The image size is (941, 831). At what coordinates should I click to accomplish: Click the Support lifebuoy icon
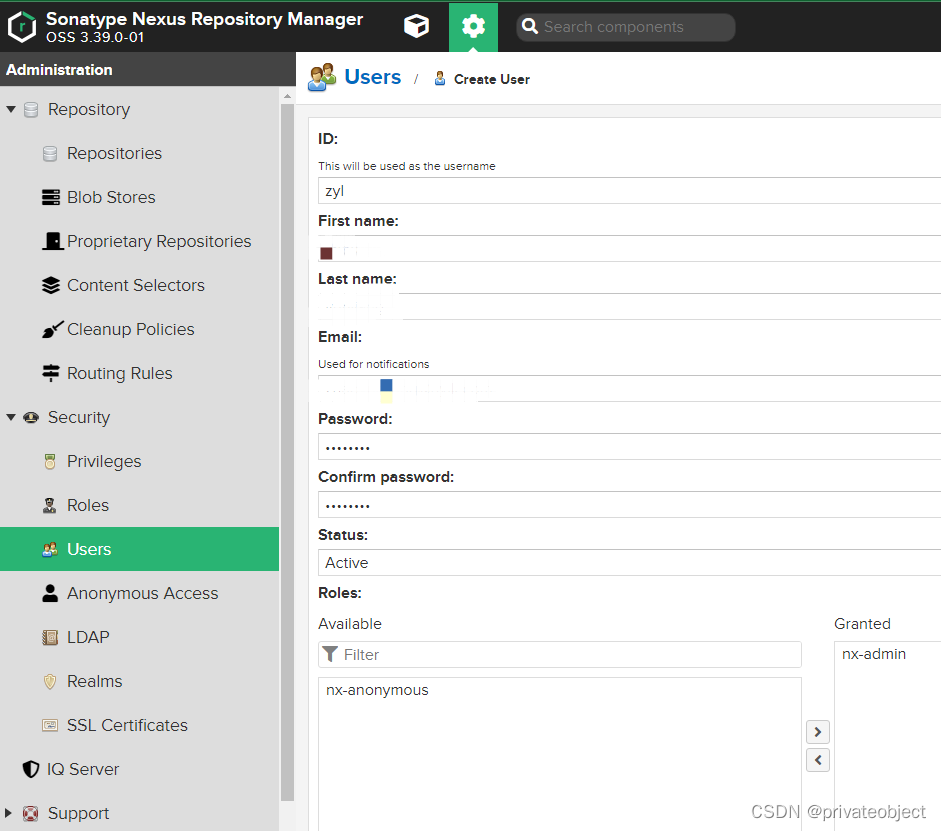(31, 813)
